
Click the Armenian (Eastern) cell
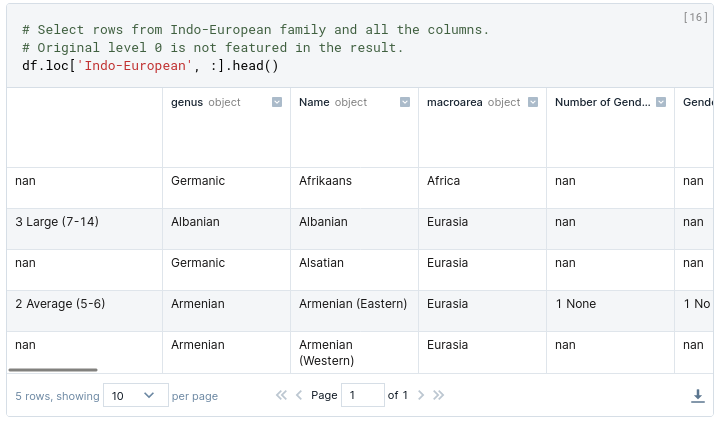point(353,304)
